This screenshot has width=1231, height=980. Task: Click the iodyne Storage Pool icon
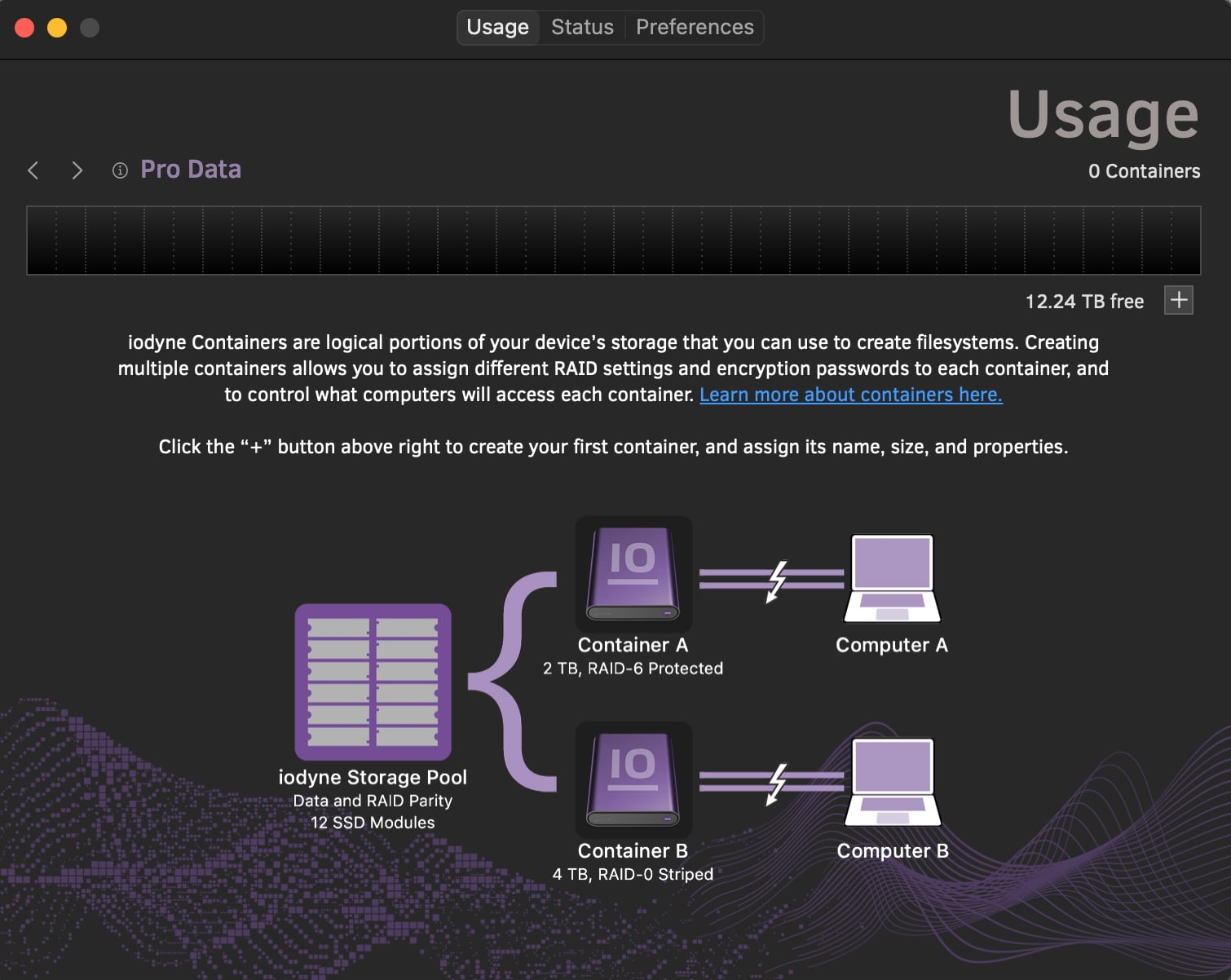[373, 682]
